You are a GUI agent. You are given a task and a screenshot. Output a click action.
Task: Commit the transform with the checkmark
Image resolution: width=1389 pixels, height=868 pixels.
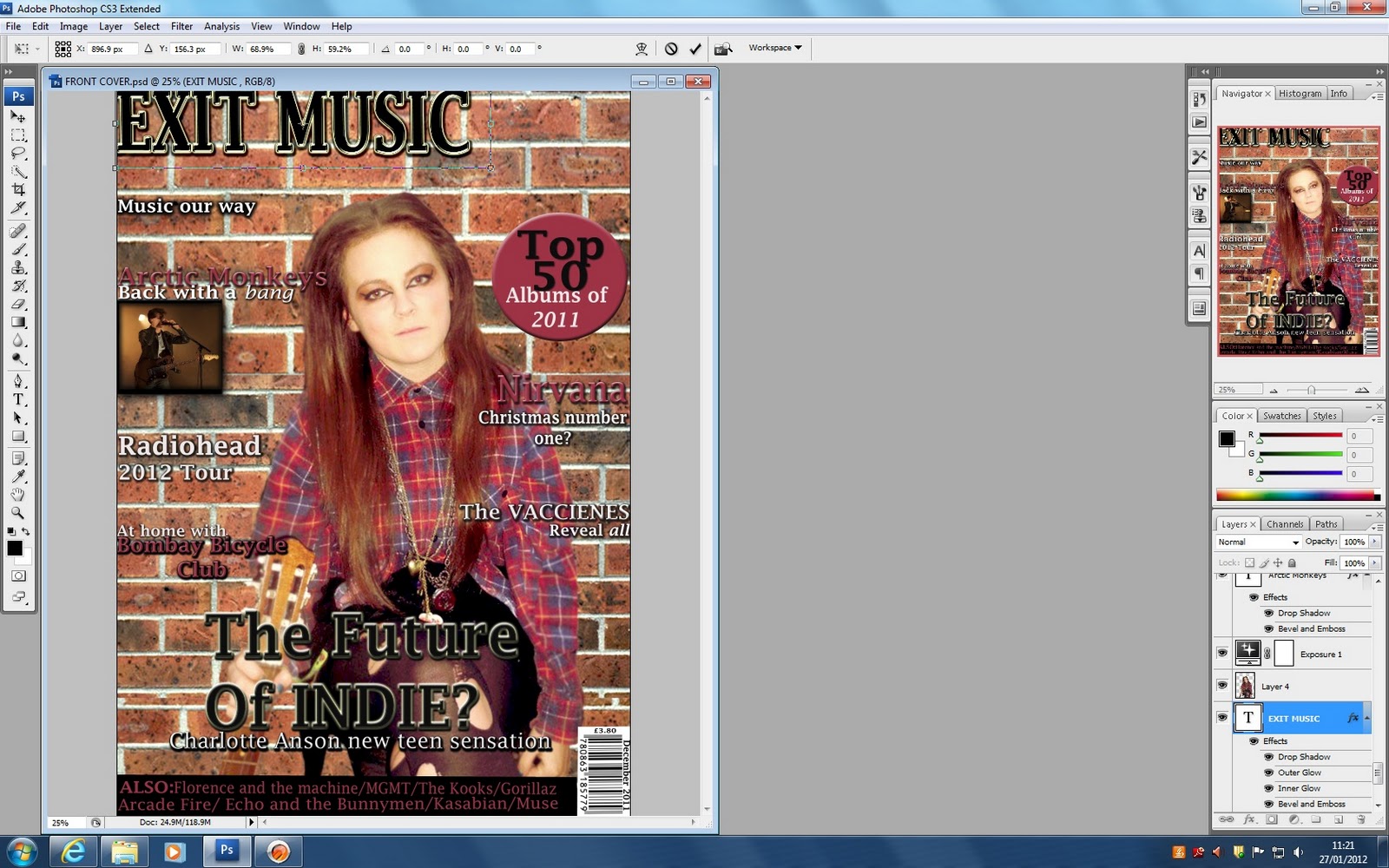(695, 49)
